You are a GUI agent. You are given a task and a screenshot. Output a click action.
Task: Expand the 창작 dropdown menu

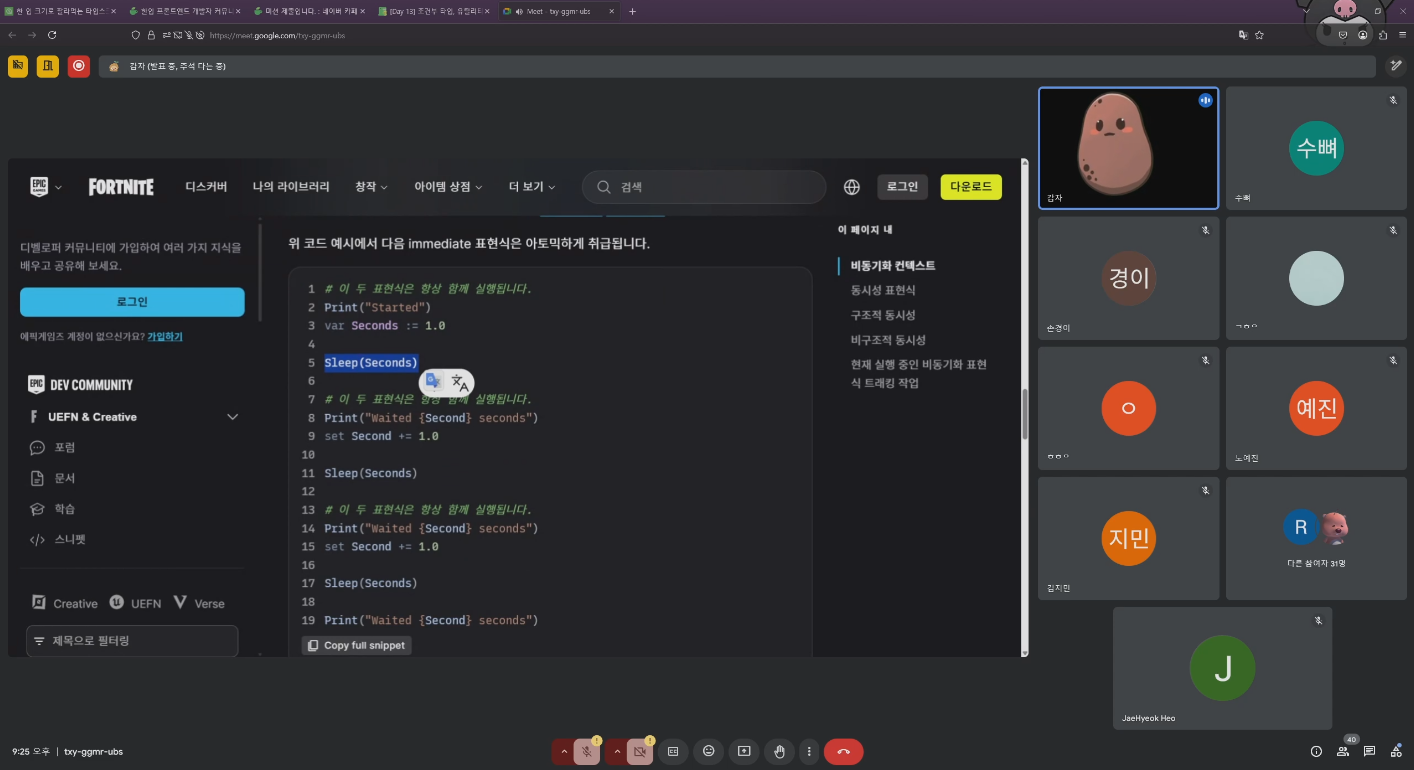coord(371,187)
